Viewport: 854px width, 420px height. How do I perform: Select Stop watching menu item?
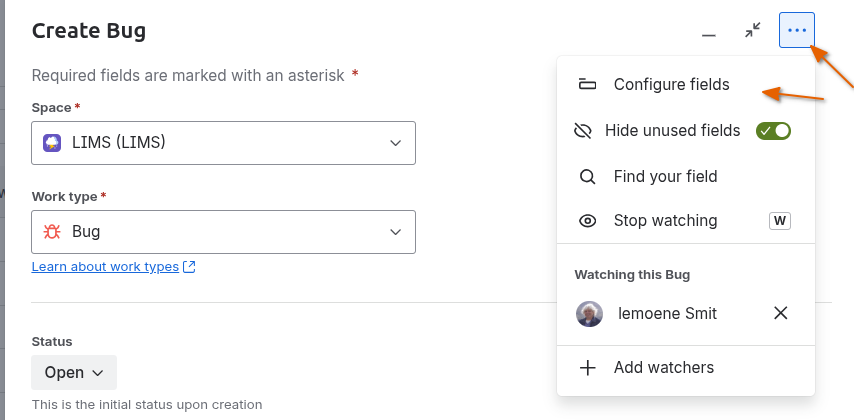coord(665,221)
